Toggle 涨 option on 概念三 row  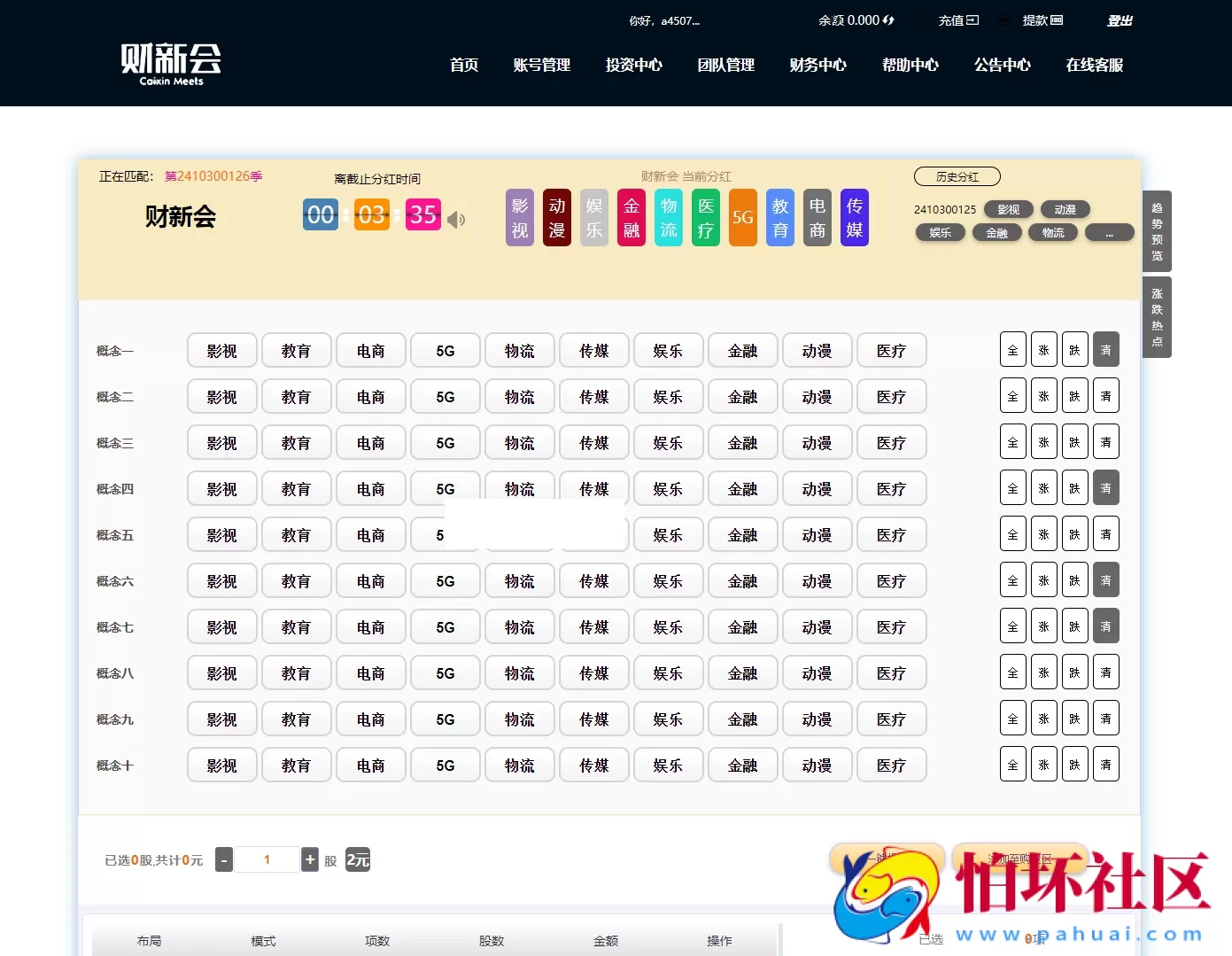coord(1043,441)
